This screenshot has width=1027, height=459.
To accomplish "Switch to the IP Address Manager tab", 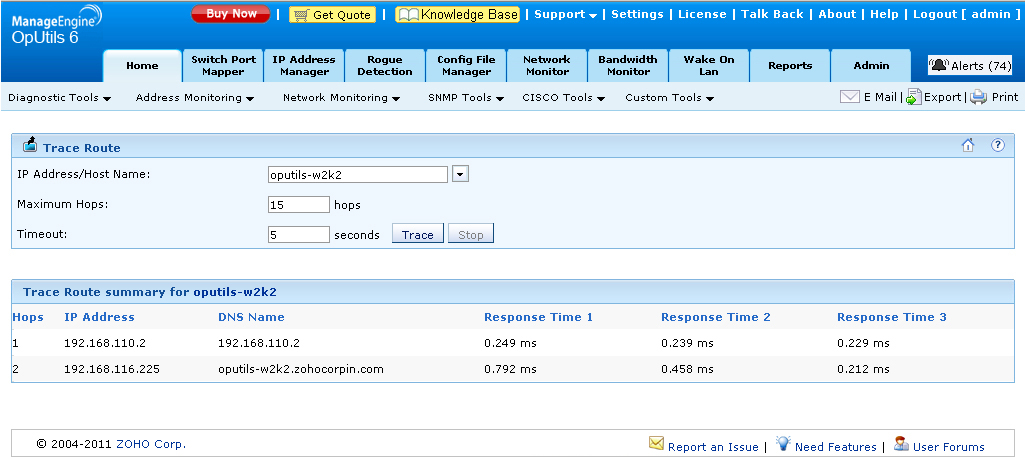I will (304, 65).
